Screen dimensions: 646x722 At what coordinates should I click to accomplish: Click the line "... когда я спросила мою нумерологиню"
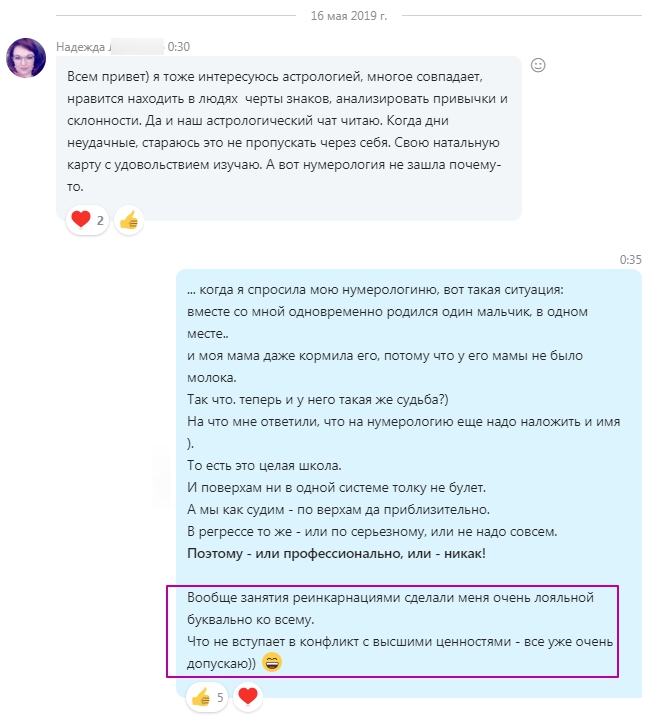pyautogui.click(x=375, y=290)
